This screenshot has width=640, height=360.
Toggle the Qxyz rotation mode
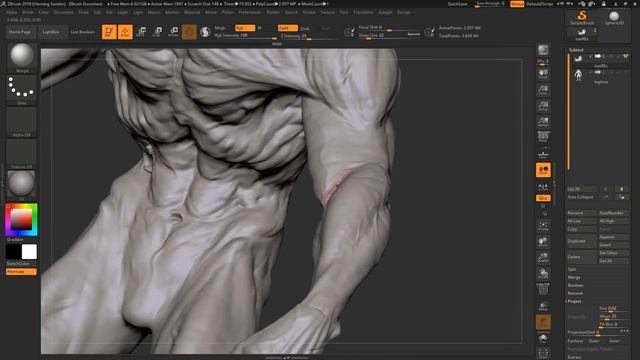click(543, 198)
